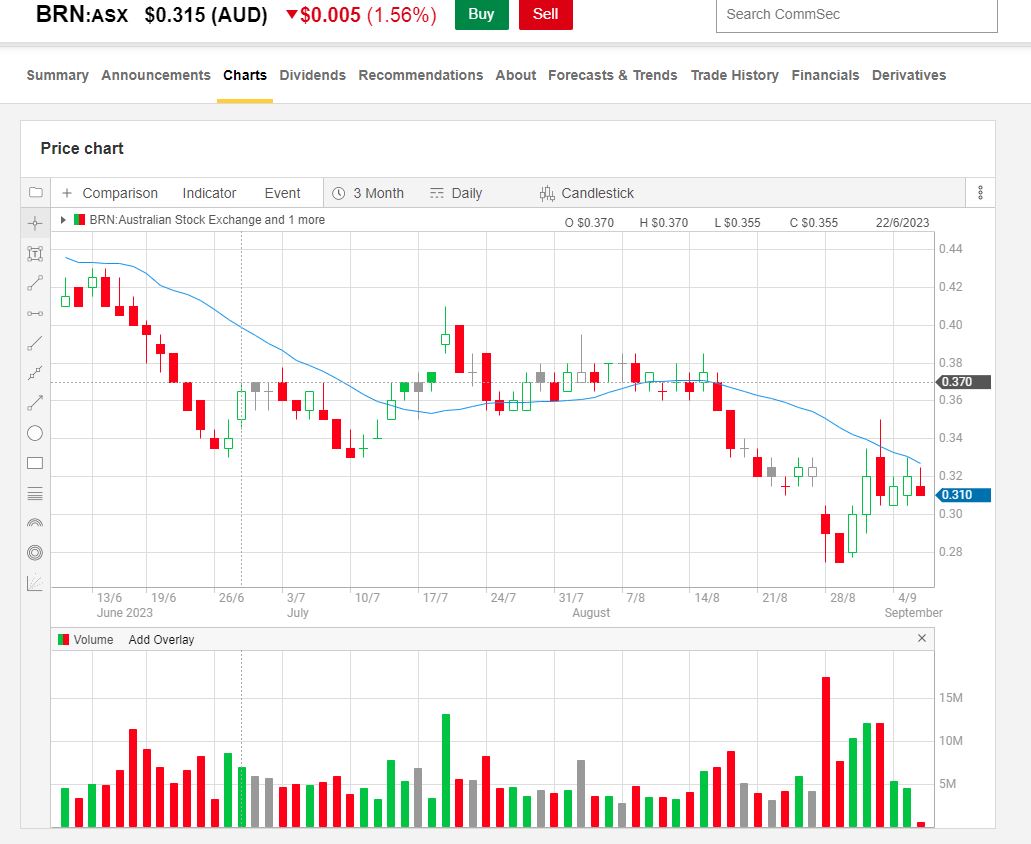Choose the rectangle drawing tool
This screenshot has width=1031, height=844.
pyautogui.click(x=35, y=463)
